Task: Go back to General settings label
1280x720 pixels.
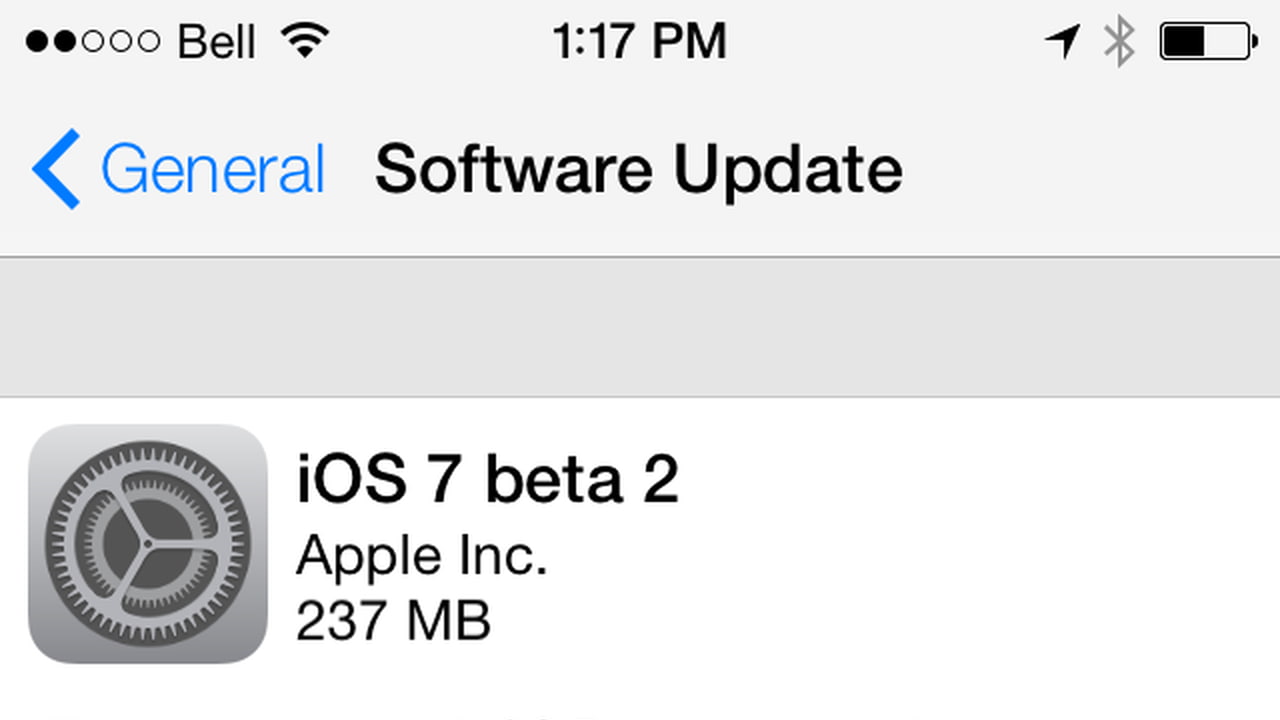Action: 213,169
